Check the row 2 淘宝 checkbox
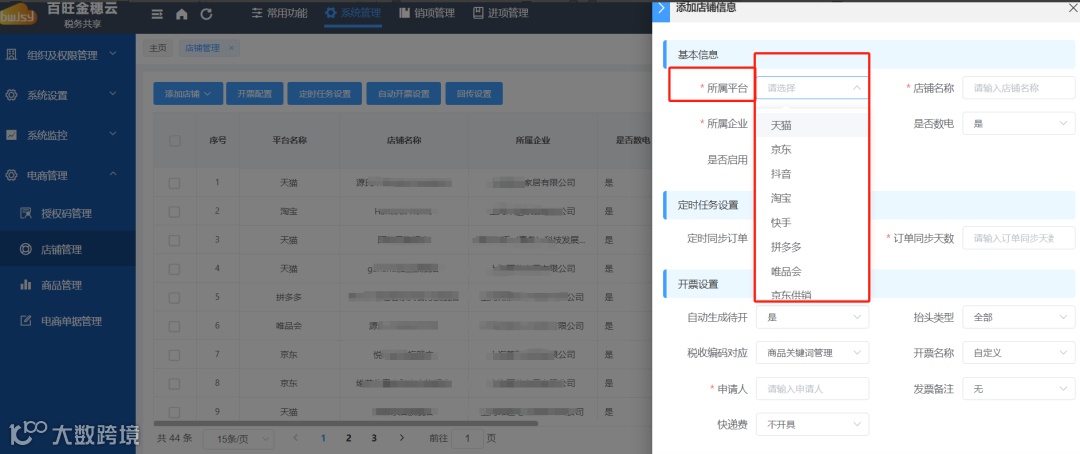1080x454 pixels. click(174, 211)
